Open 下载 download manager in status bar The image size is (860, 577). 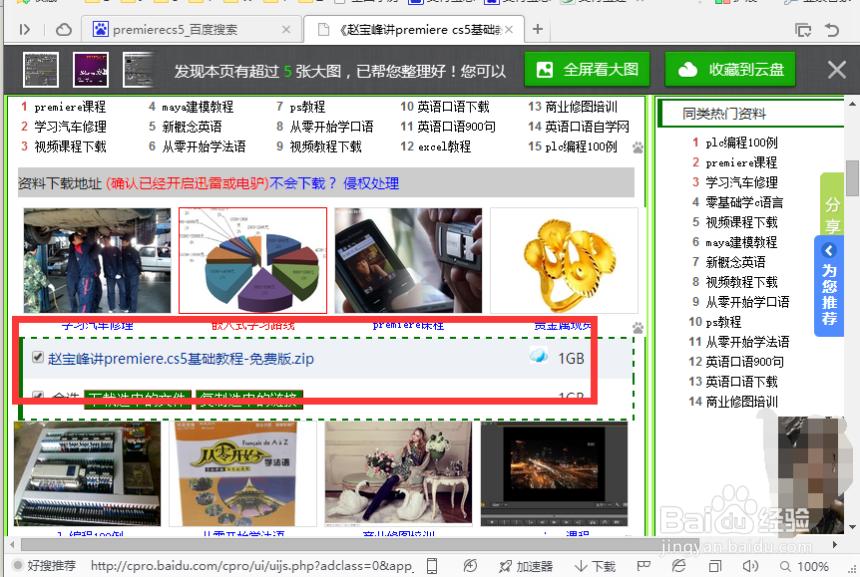click(596, 566)
